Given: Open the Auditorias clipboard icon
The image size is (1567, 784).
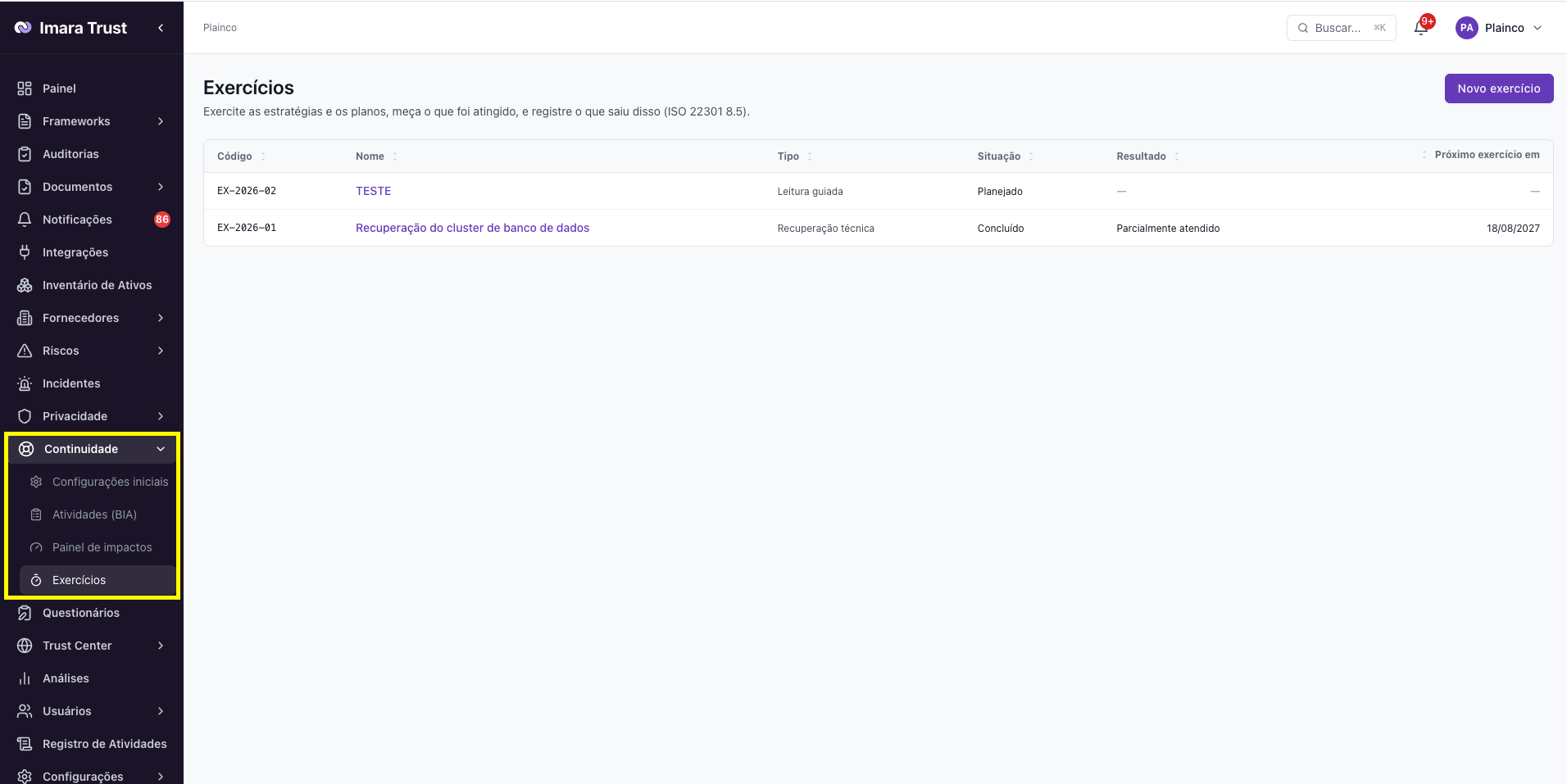Looking at the screenshot, I should pyautogui.click(x=25, y=154).
